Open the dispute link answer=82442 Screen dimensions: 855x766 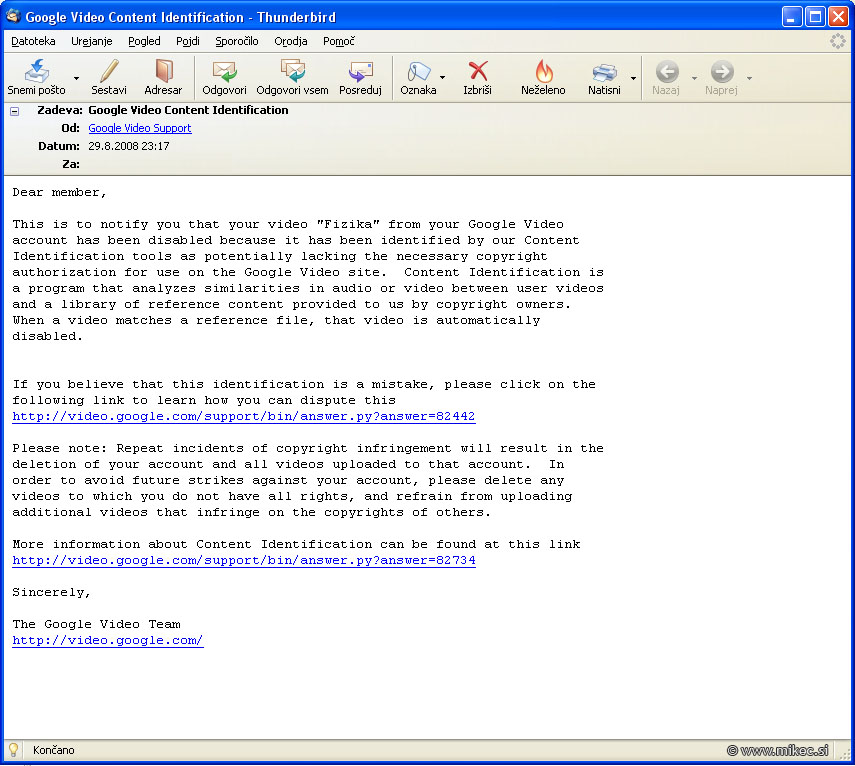(244, 417)
